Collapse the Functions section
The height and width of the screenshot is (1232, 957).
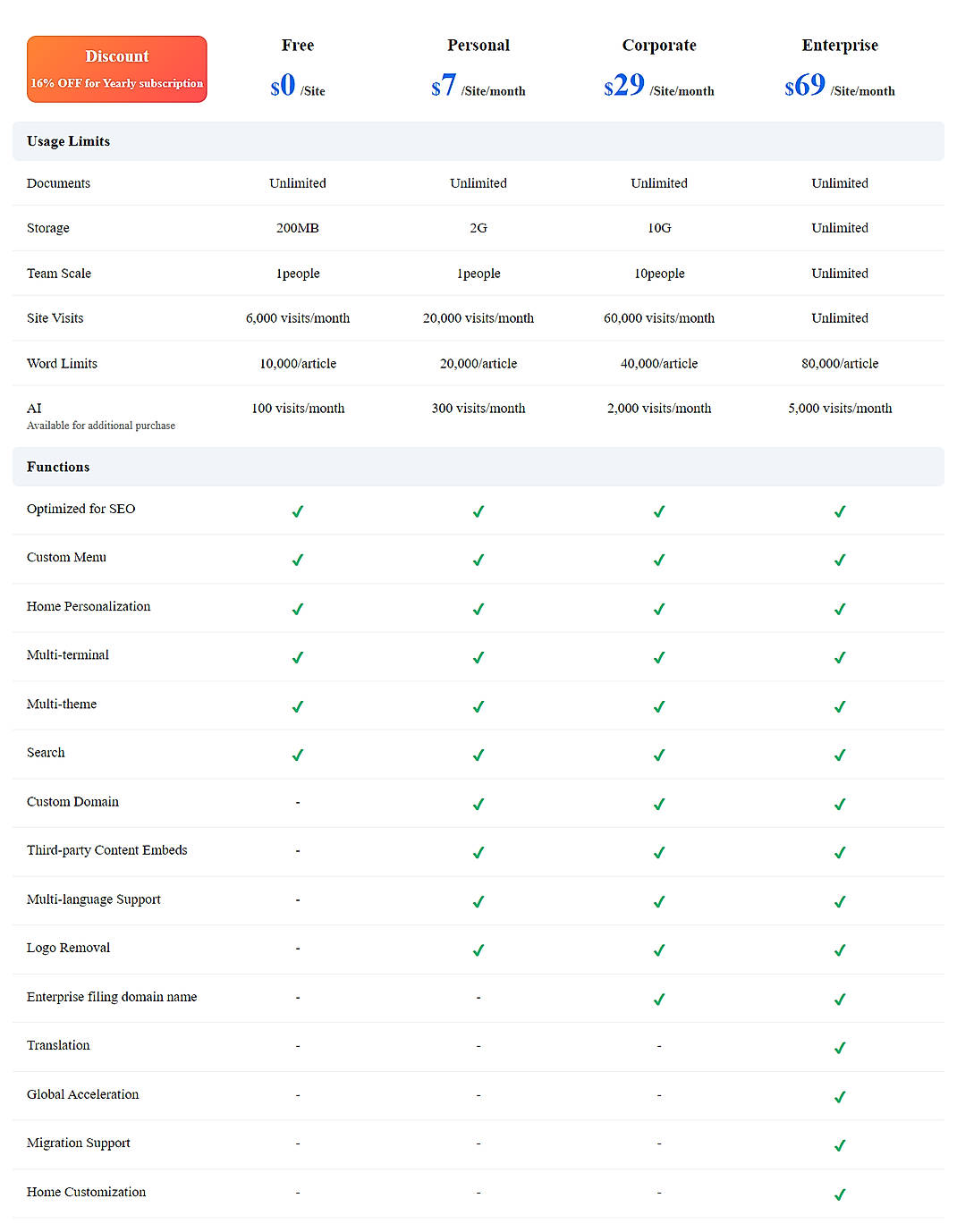(x=58, y=466)
